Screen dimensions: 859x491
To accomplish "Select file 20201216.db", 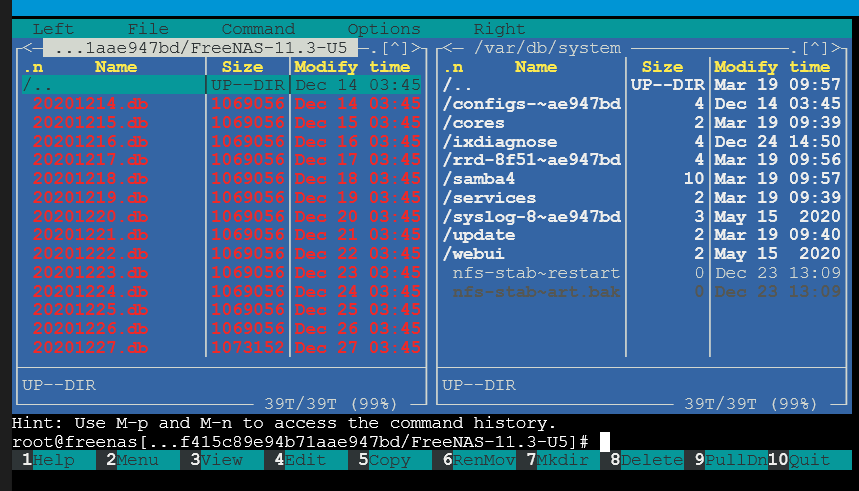I will pos(222,141).
